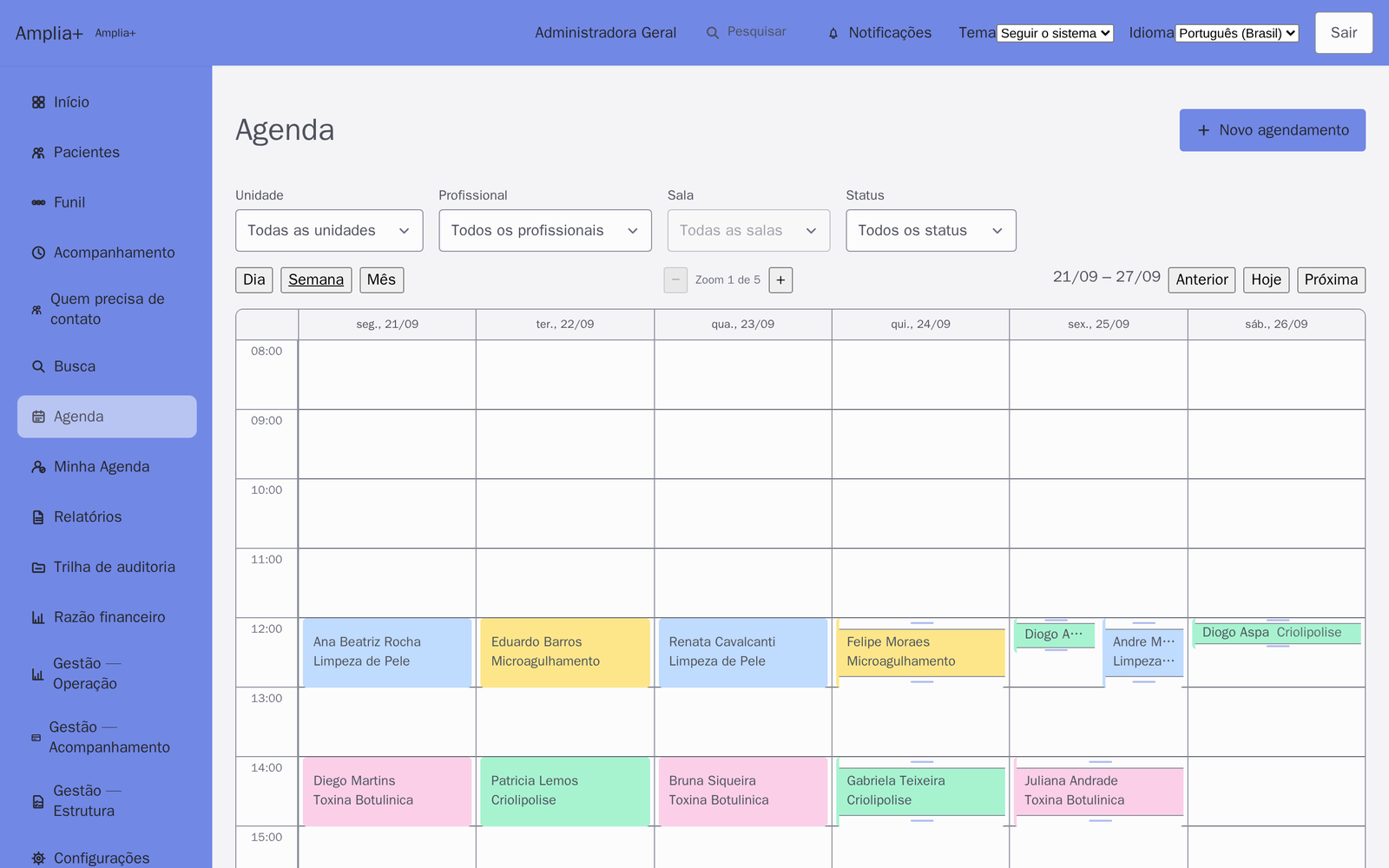Click the Pacientes people icon
Image resolution: width=1389 pixels, height=868 pixels.
38,153
